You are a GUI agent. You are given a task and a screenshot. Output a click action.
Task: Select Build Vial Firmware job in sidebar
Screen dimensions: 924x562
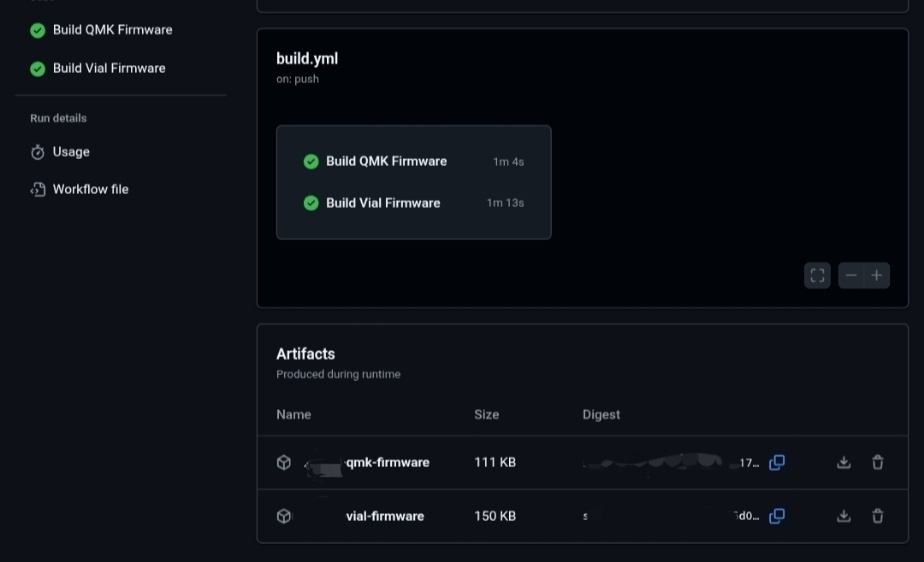[x=109, y=68]
